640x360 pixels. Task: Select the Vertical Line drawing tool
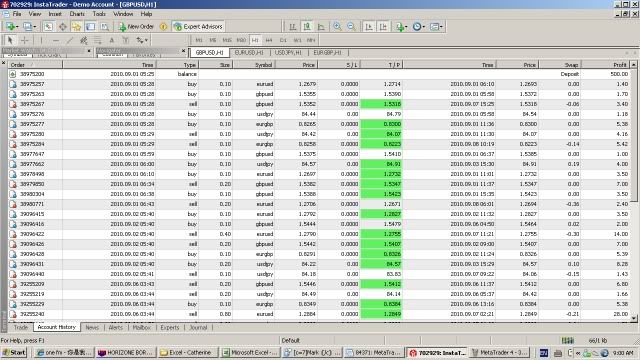(41, 40)
